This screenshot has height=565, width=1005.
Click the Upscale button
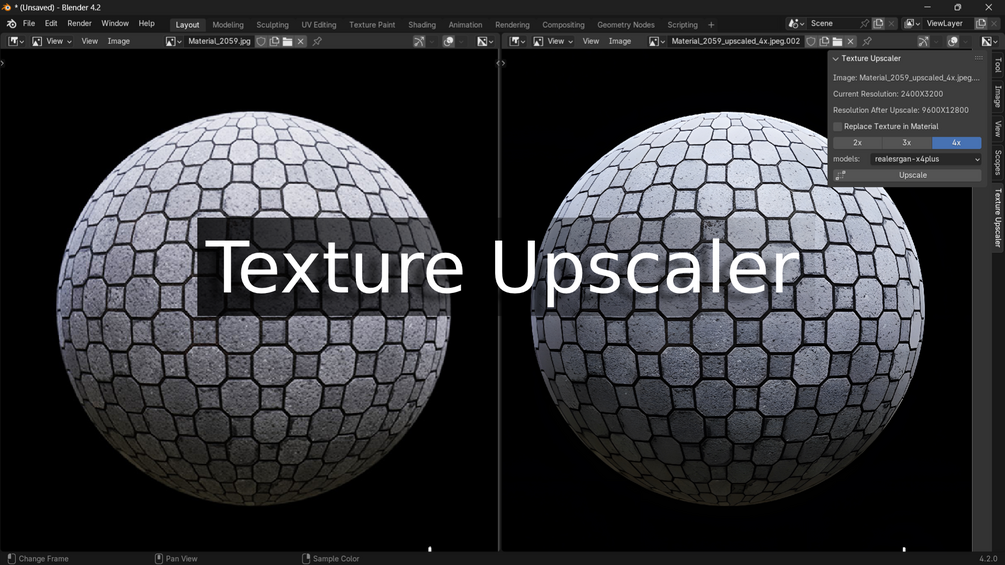913,175
